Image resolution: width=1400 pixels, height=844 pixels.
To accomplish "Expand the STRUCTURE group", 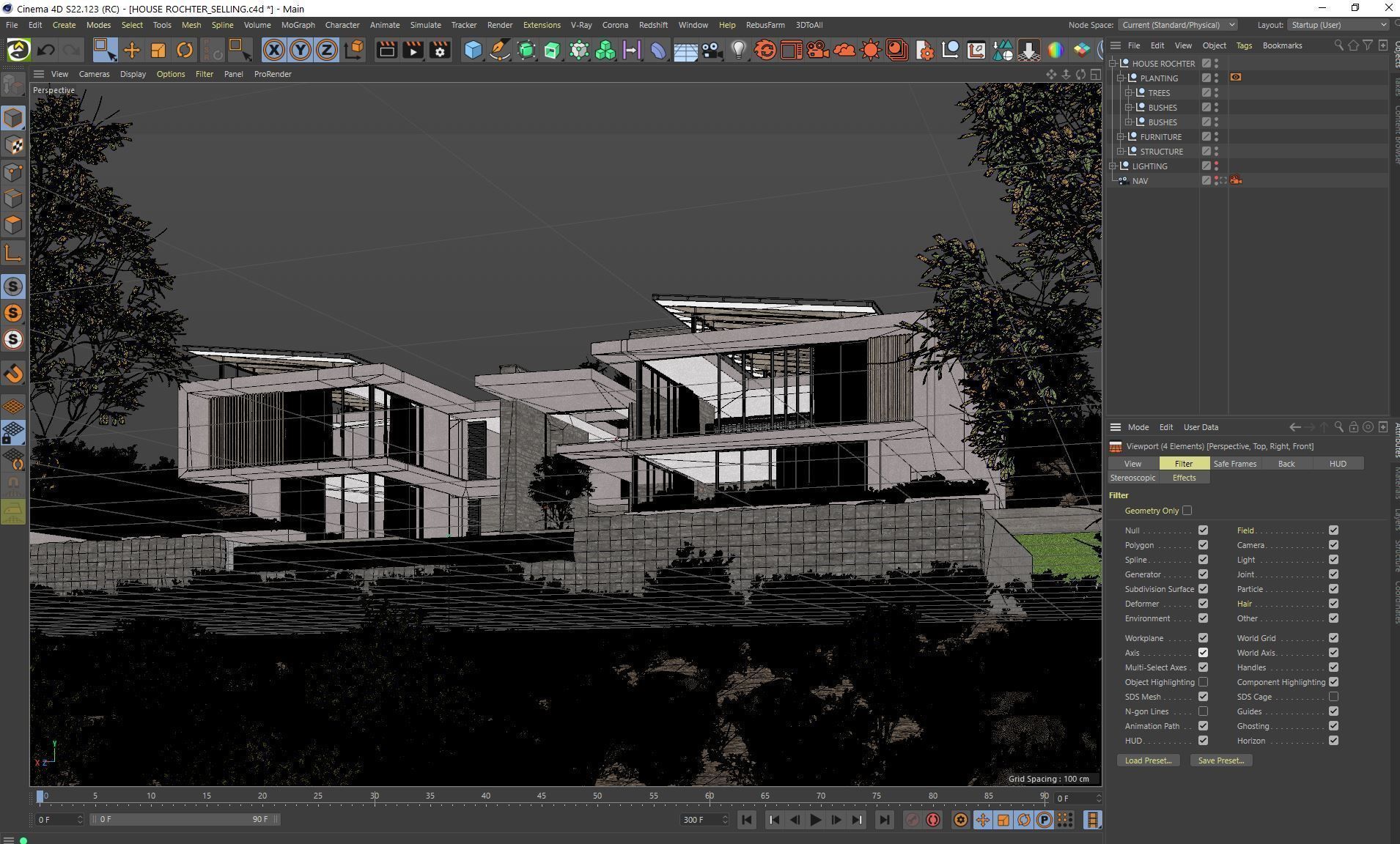I will tap(1121, 152).
